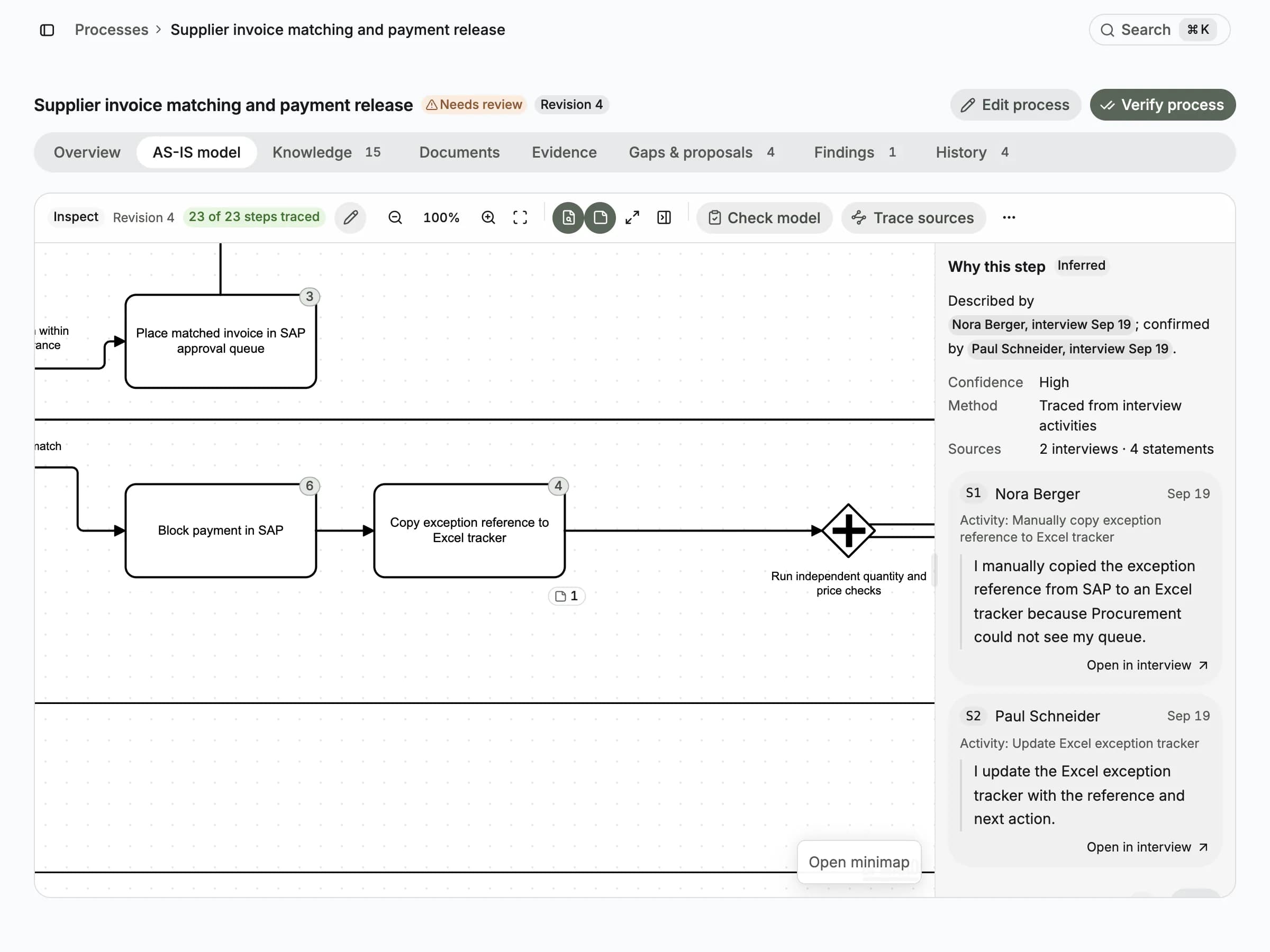Click Open minimap
This screenshot has height=952, width=1270.
859,862
